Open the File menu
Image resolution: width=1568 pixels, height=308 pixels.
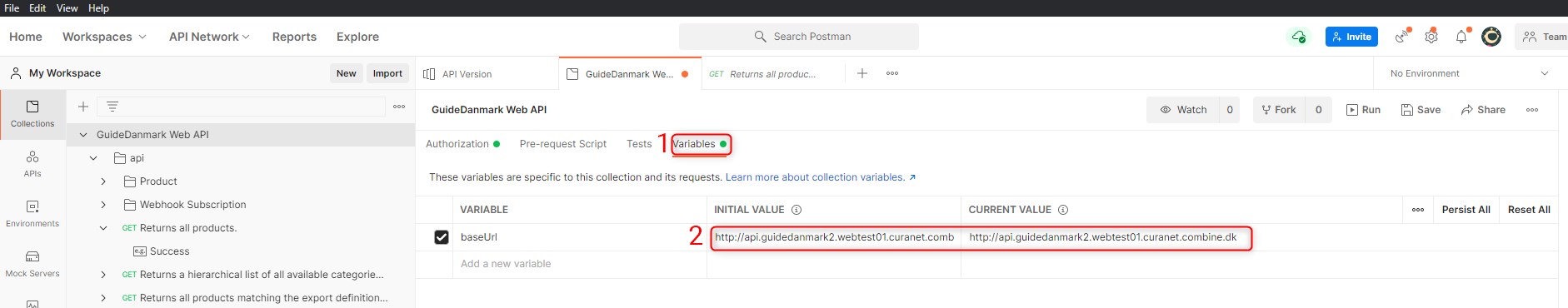[12, 8]
